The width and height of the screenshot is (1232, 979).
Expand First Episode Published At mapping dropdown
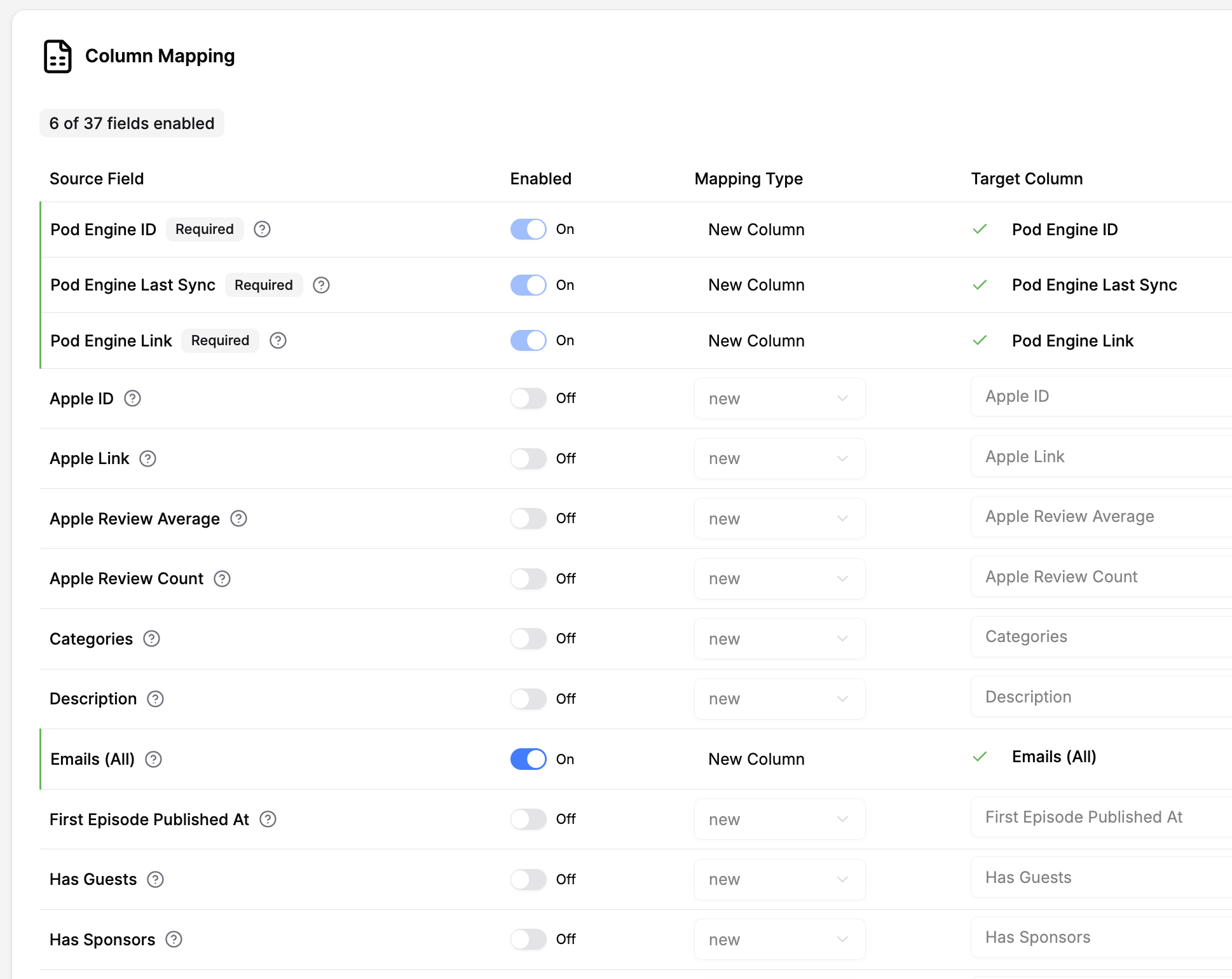(x=779, y=819)
